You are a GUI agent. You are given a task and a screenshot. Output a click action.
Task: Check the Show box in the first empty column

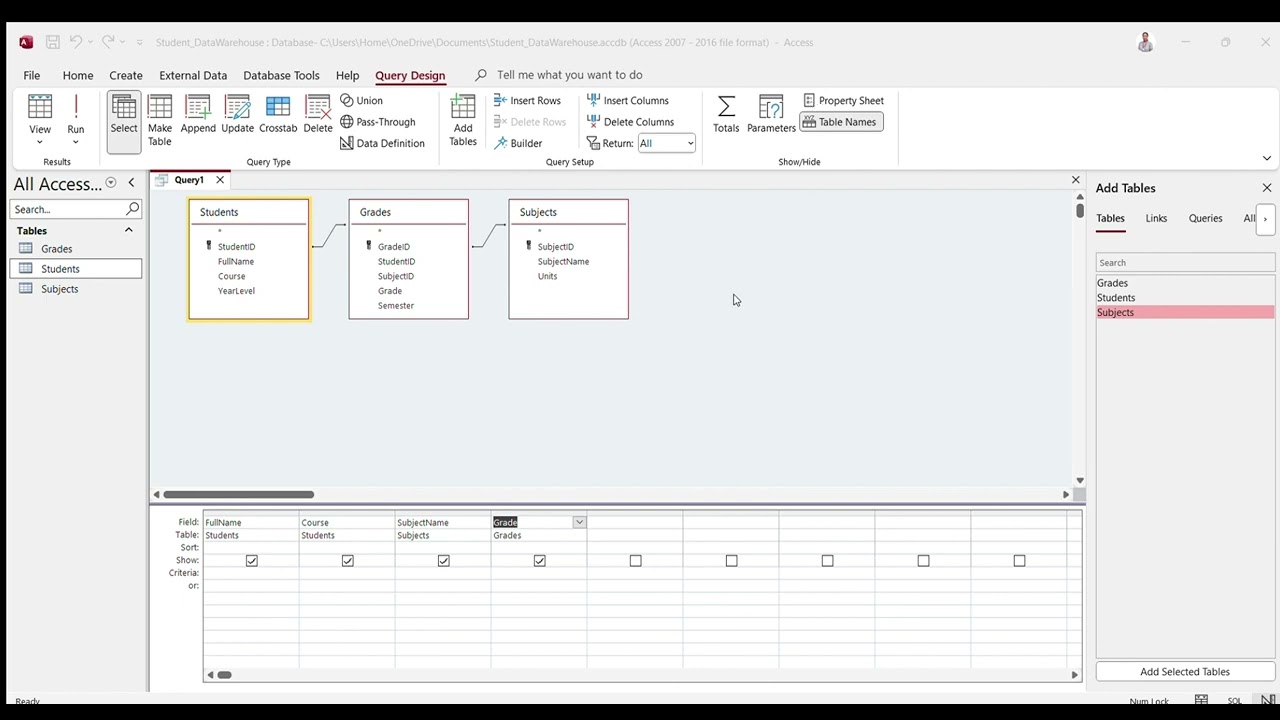pyautogui.click(x=636, y=561)
